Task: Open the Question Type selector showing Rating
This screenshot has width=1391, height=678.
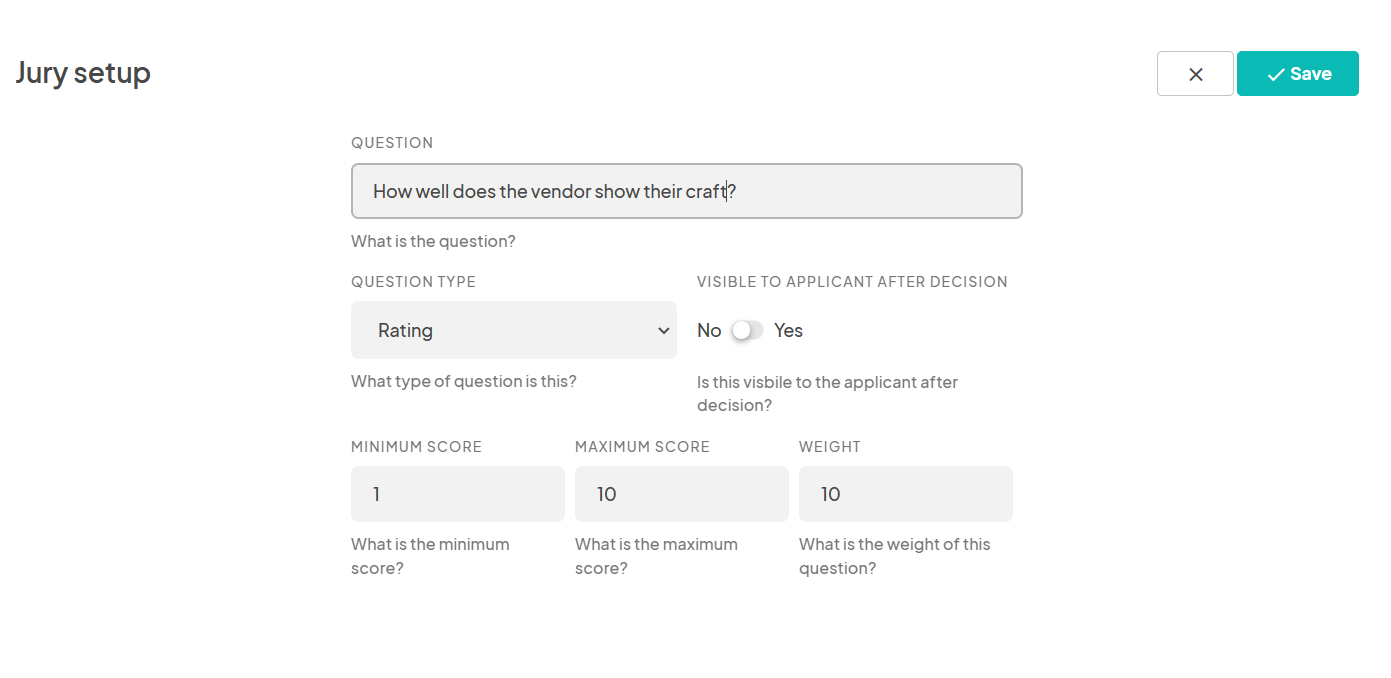Action: [x=513, y=329]
